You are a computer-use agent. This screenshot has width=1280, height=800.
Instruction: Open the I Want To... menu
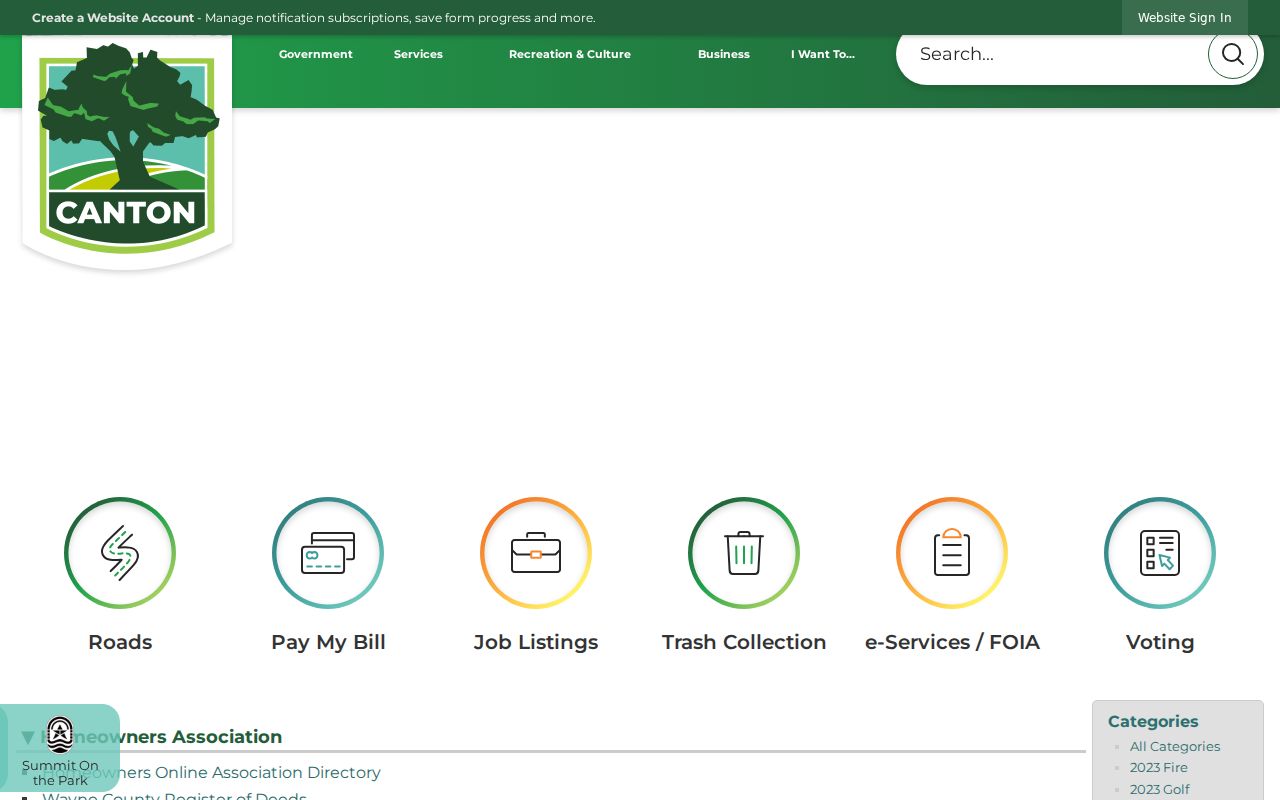click(823, 54)
